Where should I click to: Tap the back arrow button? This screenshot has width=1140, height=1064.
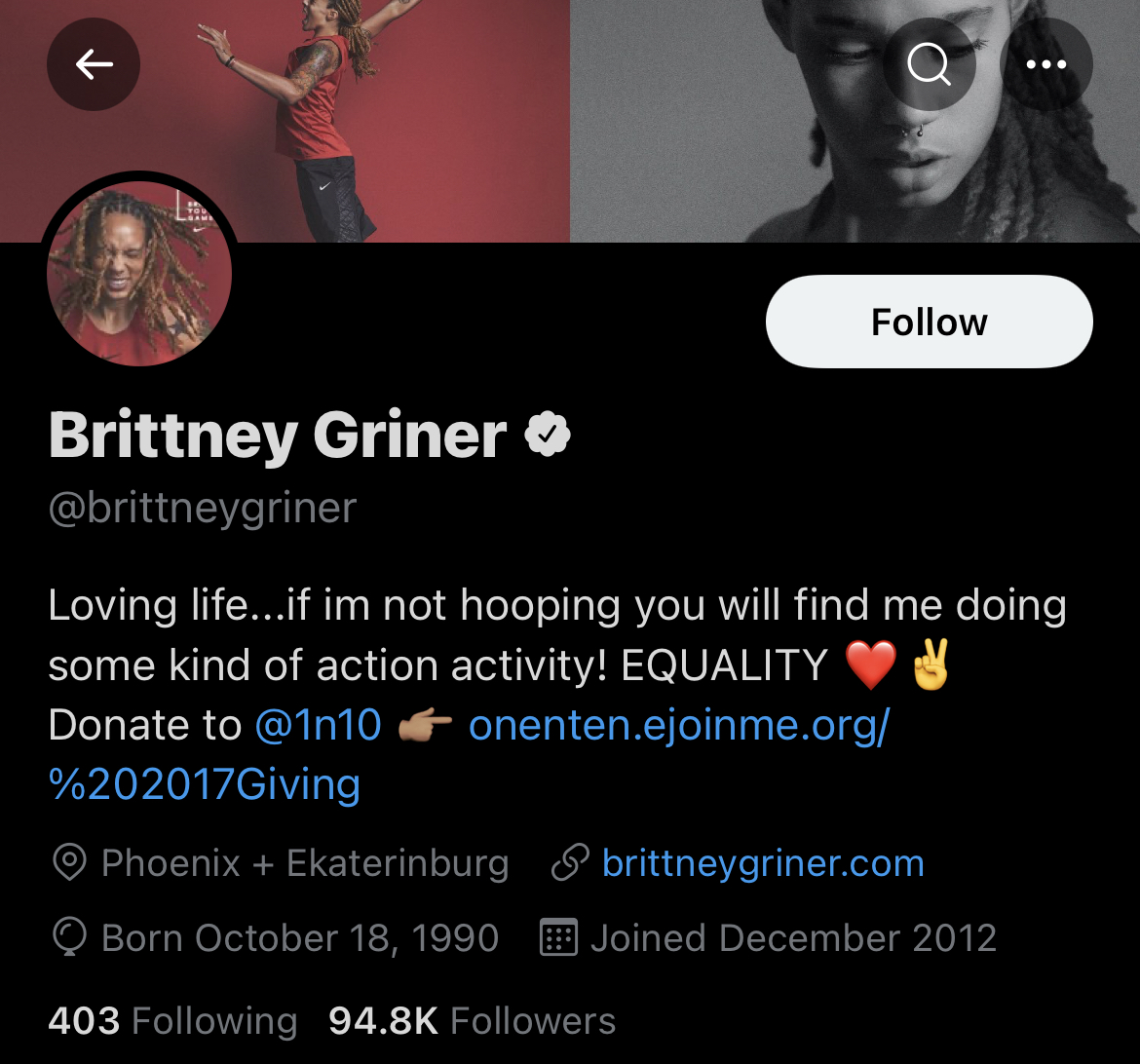(94, 64)
